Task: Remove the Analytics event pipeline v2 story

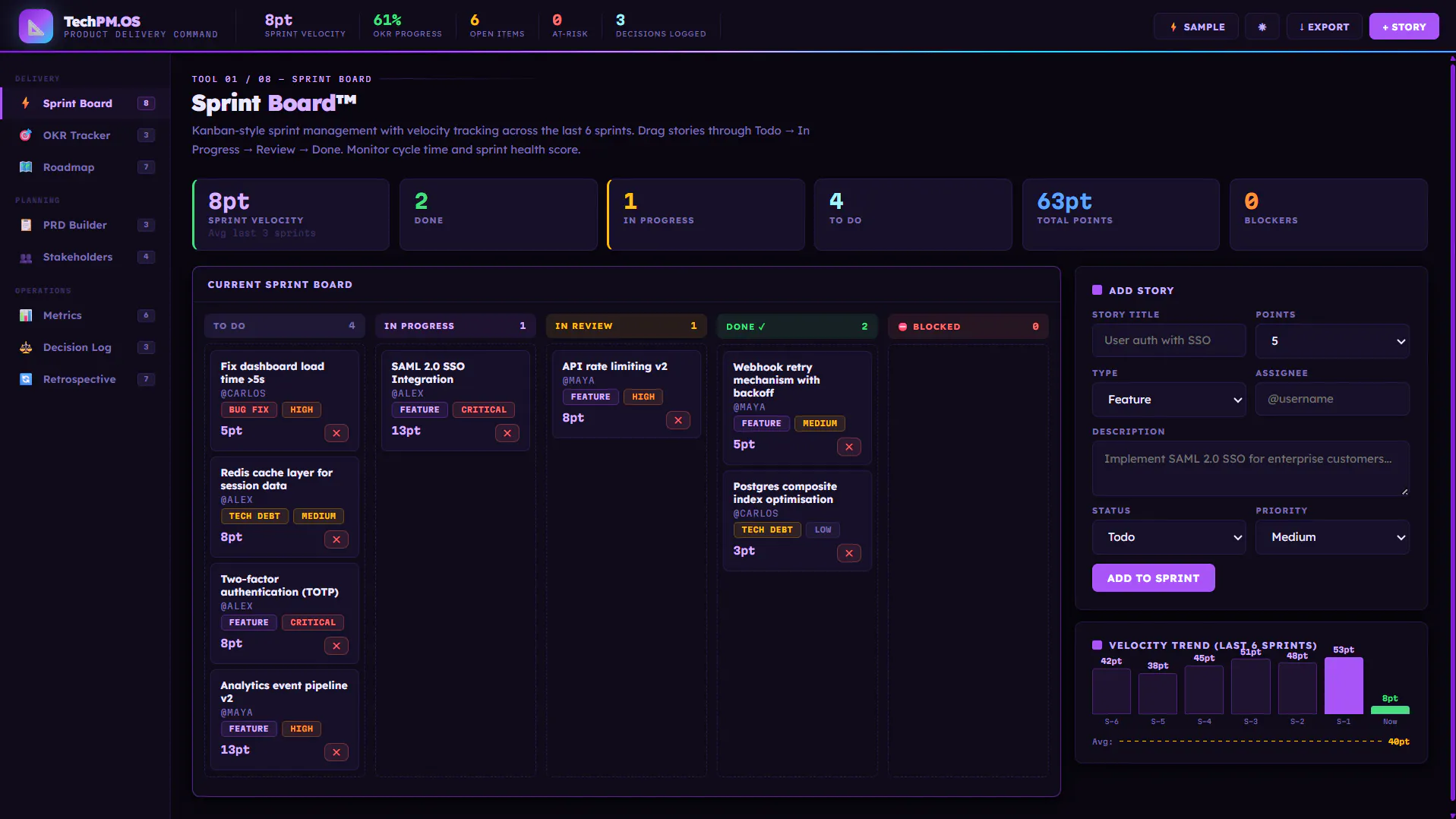Action: 336,752
